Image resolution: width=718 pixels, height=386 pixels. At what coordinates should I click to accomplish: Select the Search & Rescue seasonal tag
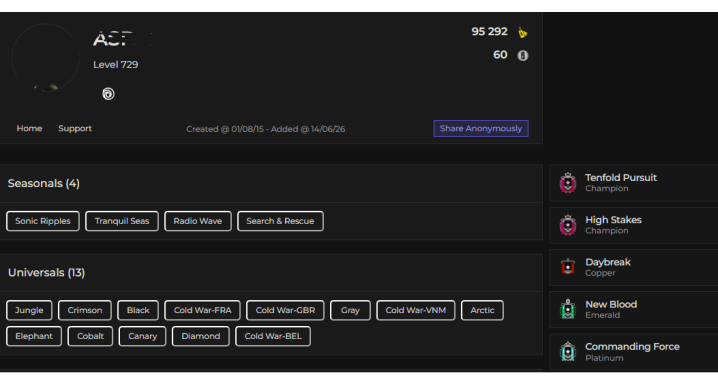click(x=280, y=221)
